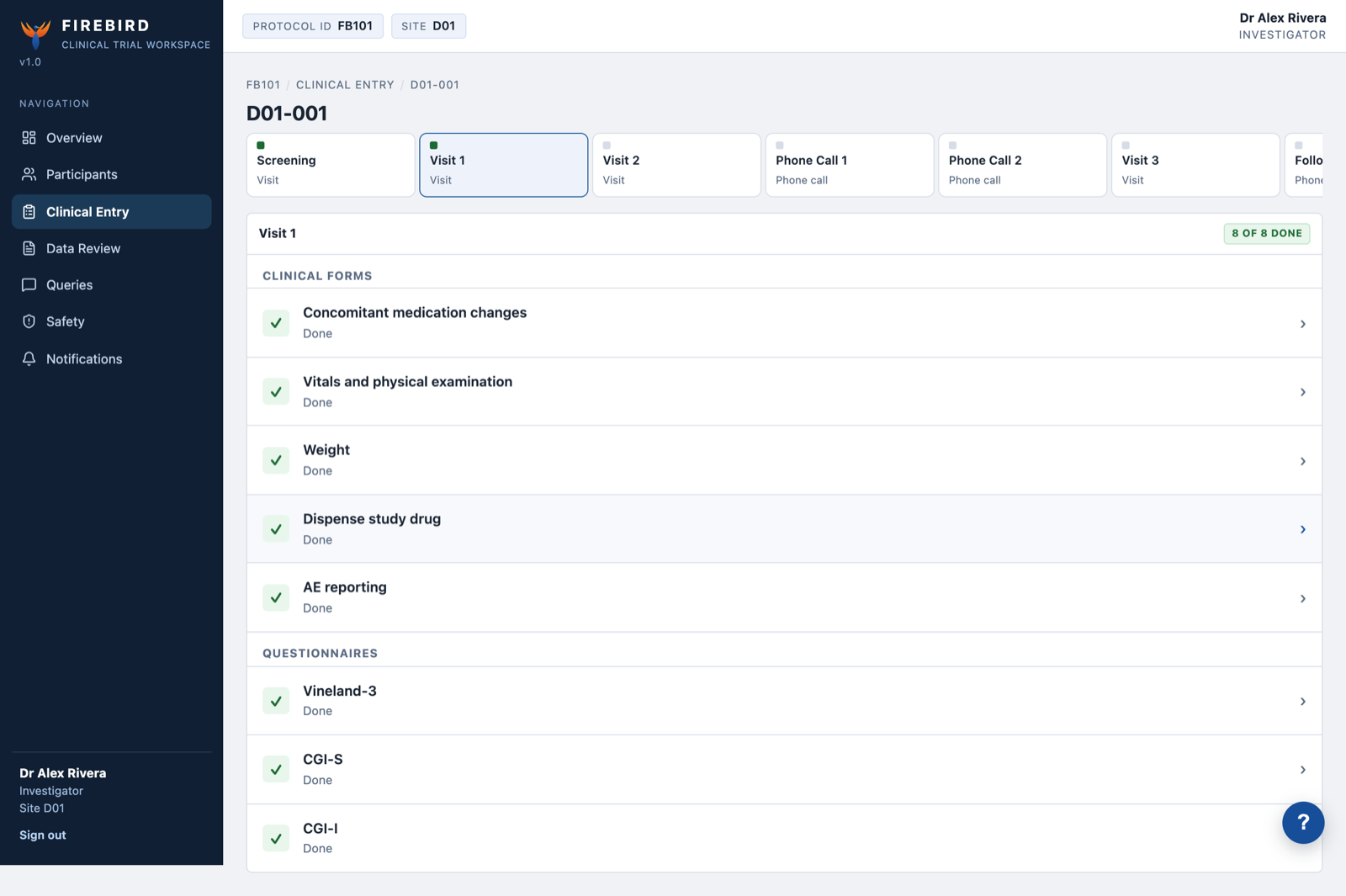Viewport: 1346px width, 896px height.
Task: Open the Safety shield icon
Action: pos(29,321)
